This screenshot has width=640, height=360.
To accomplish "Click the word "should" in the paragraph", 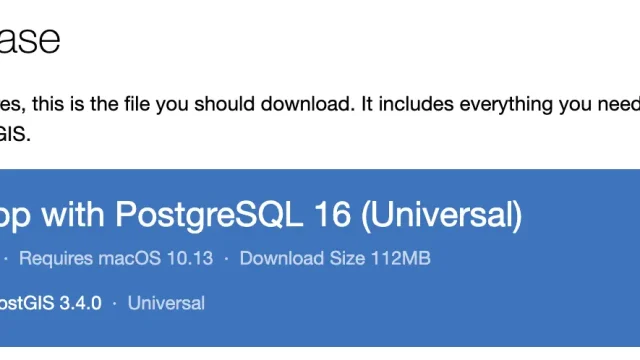I will [x=224, y=104].
